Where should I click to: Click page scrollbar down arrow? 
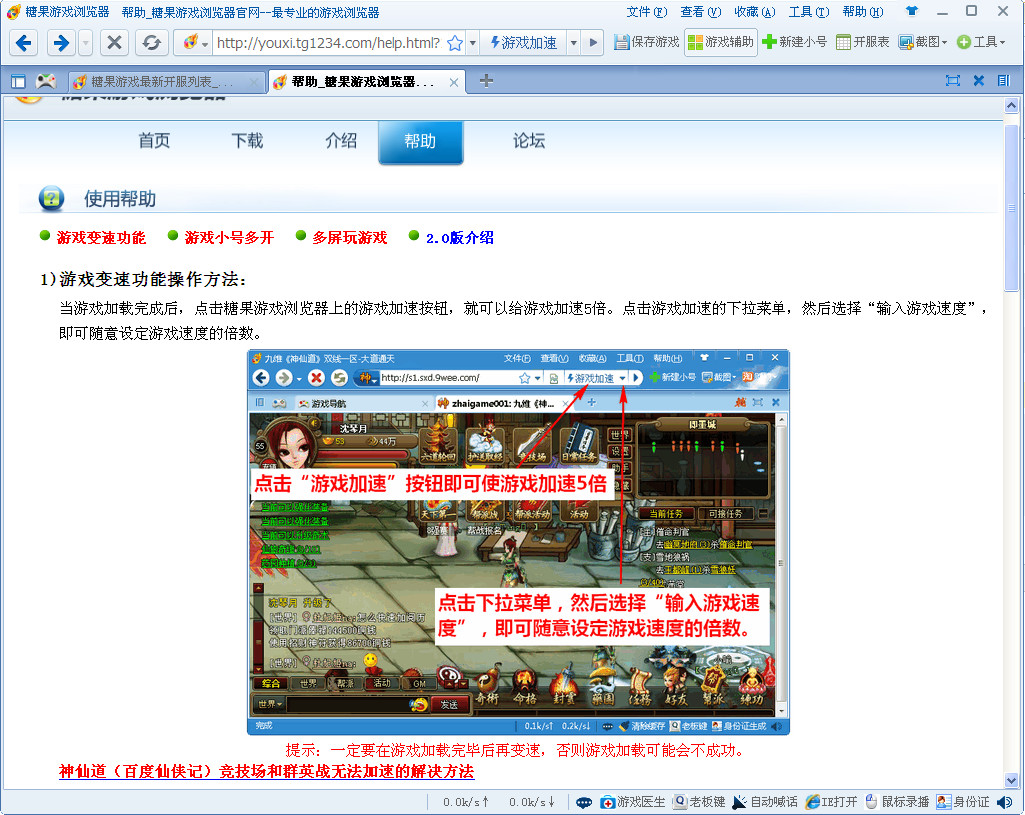[x=1011, y=780]
